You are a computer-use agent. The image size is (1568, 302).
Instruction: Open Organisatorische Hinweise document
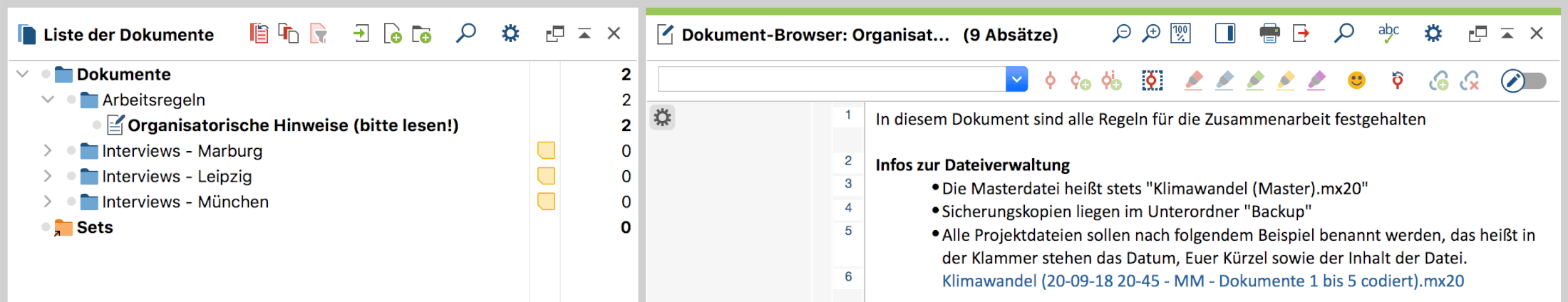[x=293, y=125]
